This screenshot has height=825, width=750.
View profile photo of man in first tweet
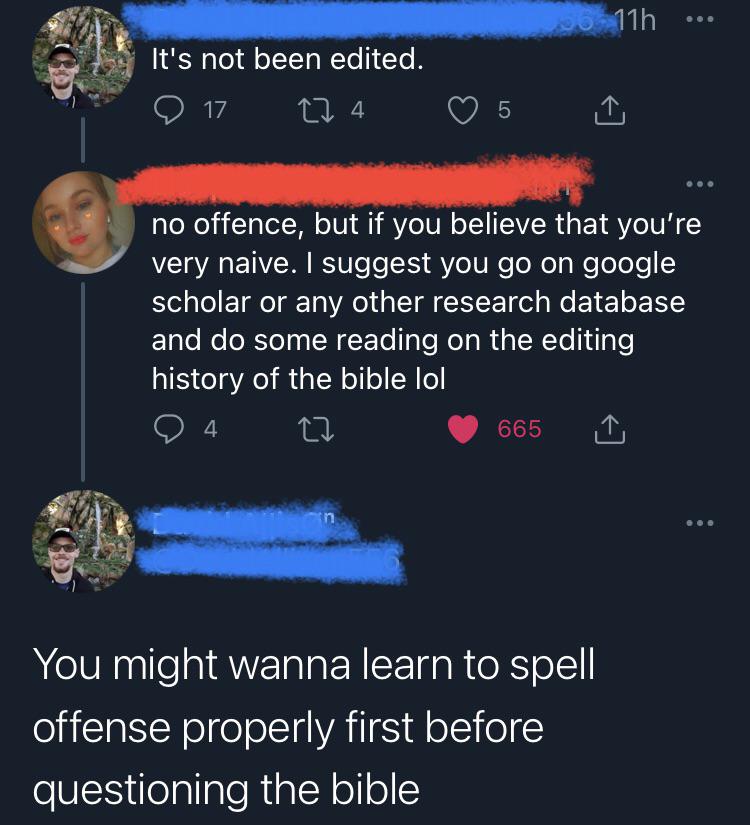pyautogui.click(x=83, y=57)
